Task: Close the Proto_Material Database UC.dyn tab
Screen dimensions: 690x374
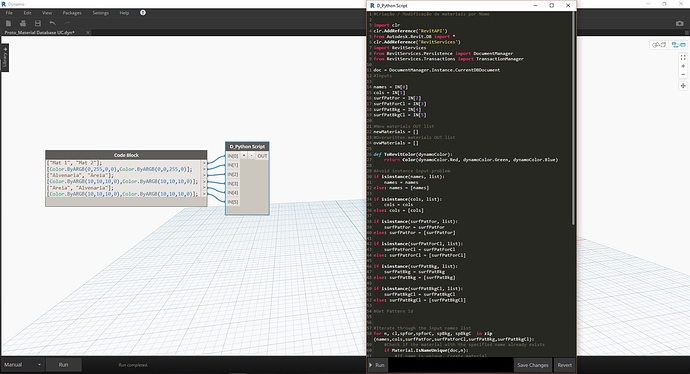Action: click(x=88, y=33)
